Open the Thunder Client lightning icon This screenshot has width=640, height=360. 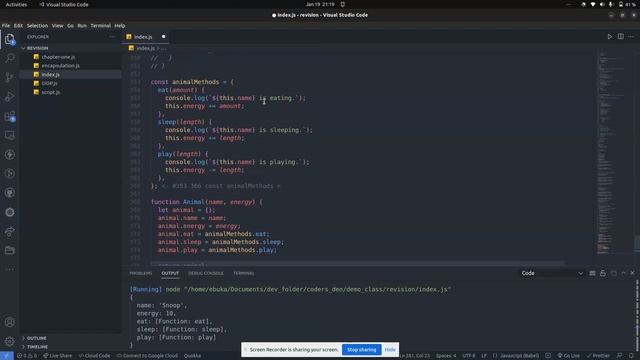point(9,154)
